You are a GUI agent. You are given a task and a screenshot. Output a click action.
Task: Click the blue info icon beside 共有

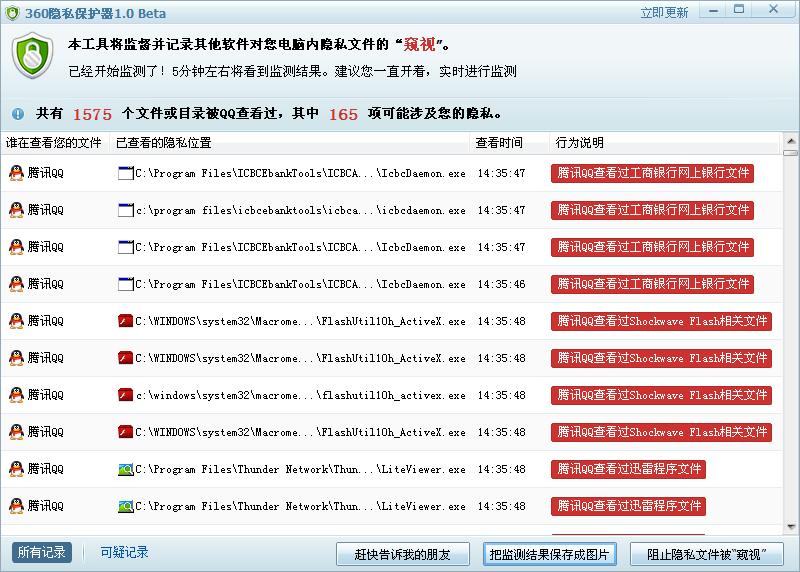[x=18, y=114]
